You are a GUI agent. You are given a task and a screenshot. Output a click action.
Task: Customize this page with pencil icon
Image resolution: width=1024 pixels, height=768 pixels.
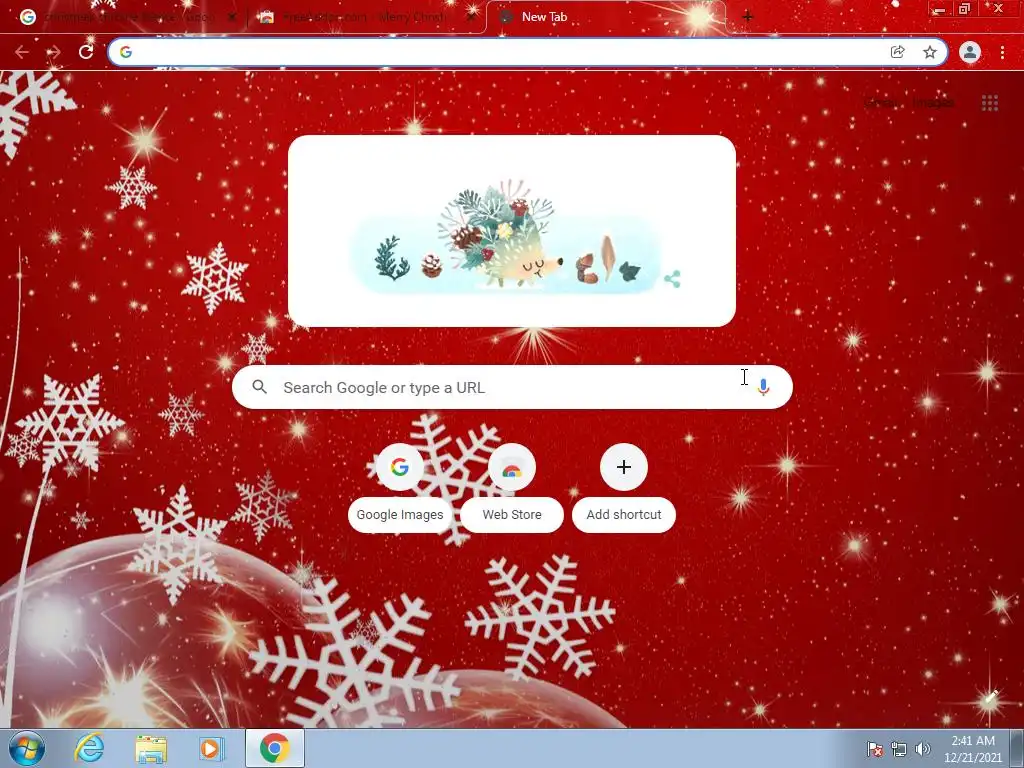(991, 697)
